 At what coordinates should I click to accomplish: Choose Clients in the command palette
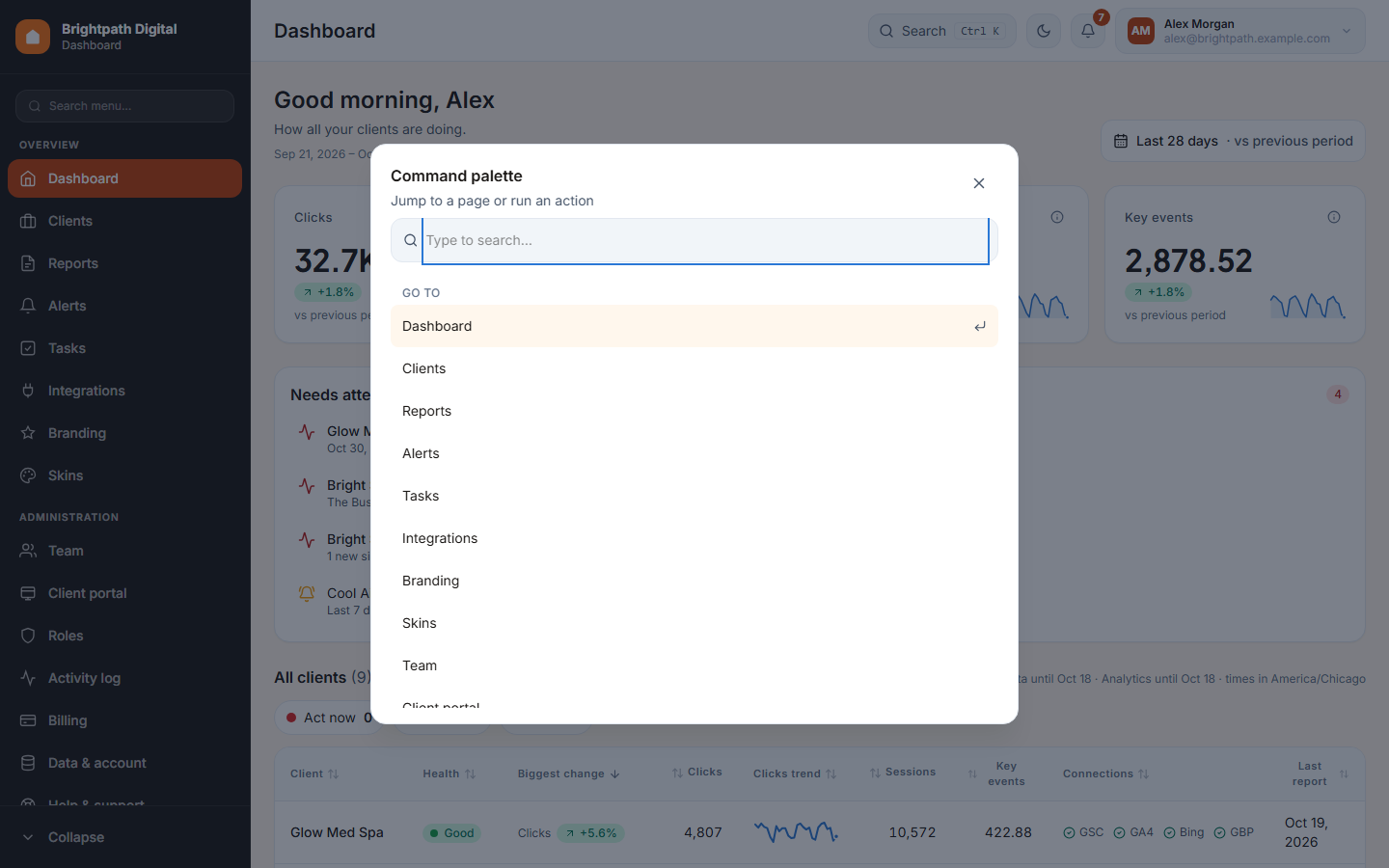pos(694,368)
